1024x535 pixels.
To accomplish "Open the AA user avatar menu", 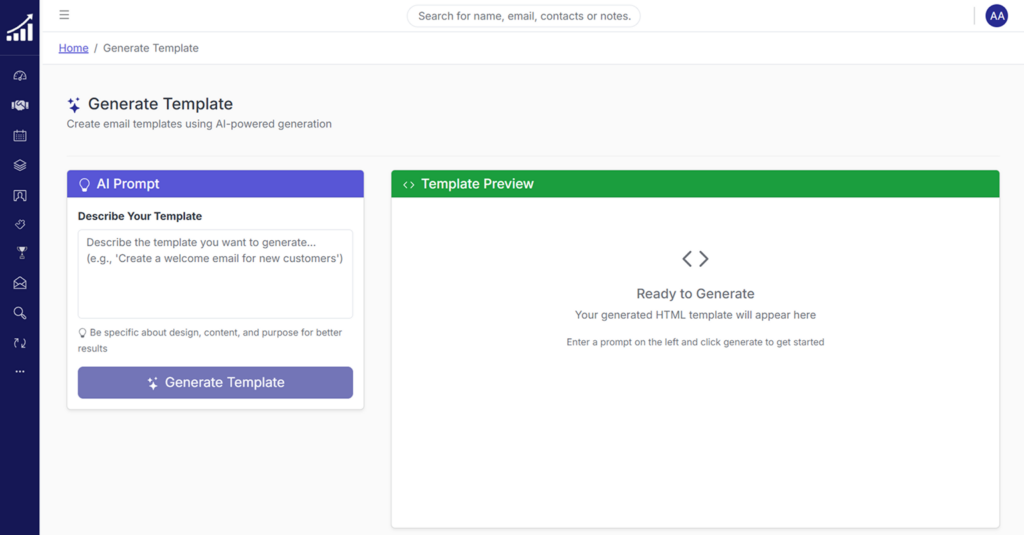I will click(x=996, y=16).
